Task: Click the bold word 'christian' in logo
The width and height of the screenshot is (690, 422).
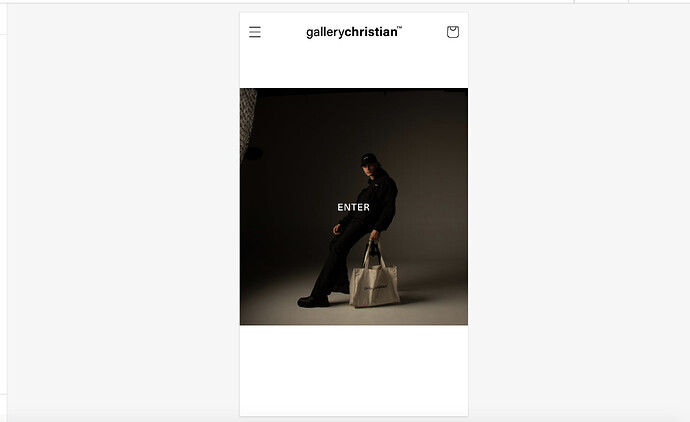Action: point(371,32)
